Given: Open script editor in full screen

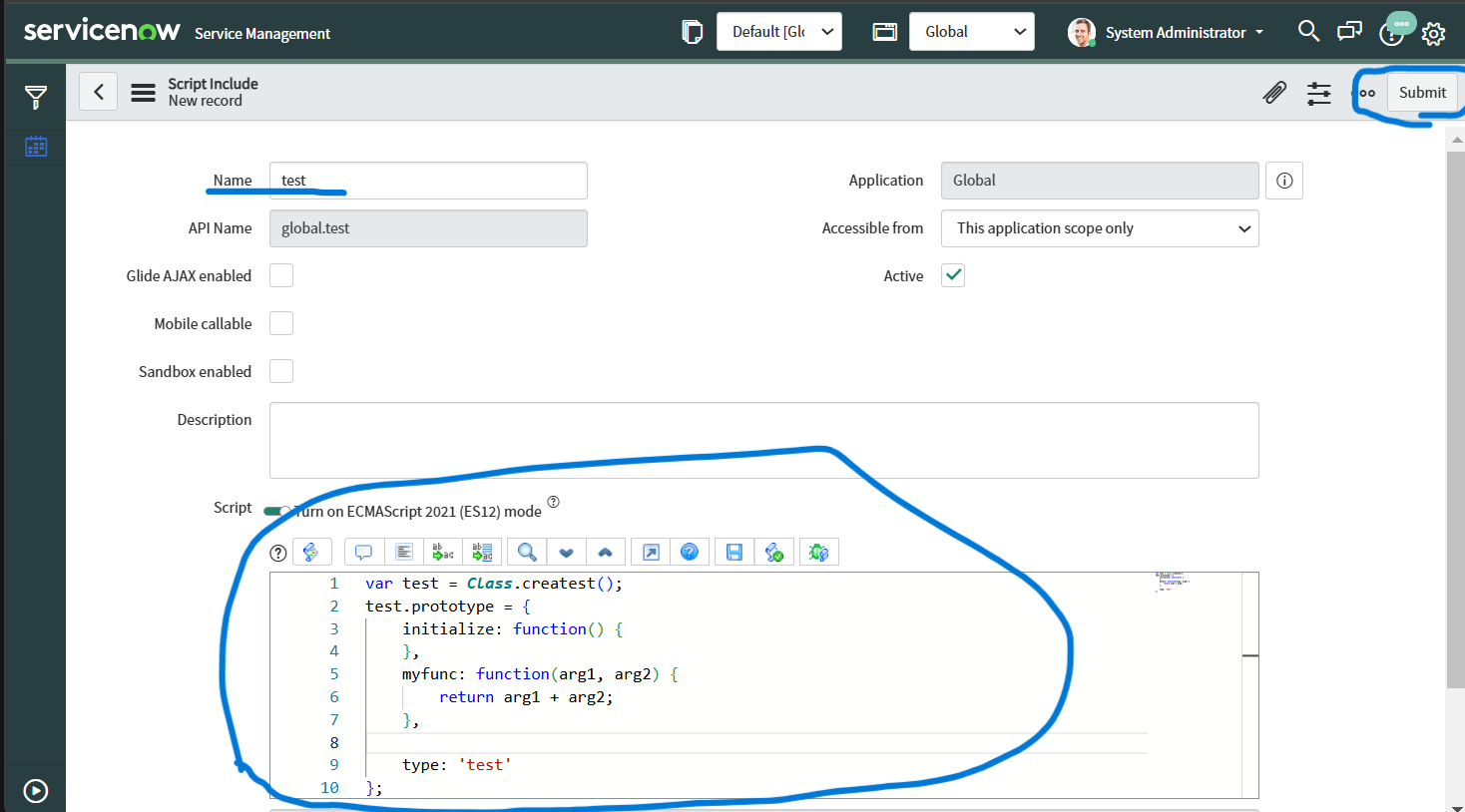Looking at the screenshot, I should click(650, 552).
